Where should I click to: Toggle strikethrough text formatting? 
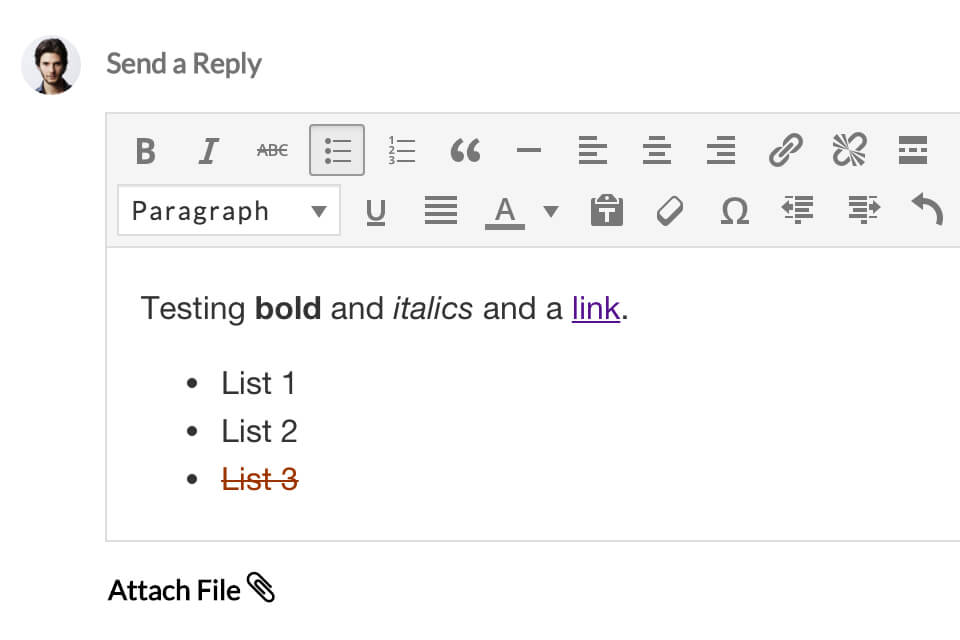tap(272, 151)
